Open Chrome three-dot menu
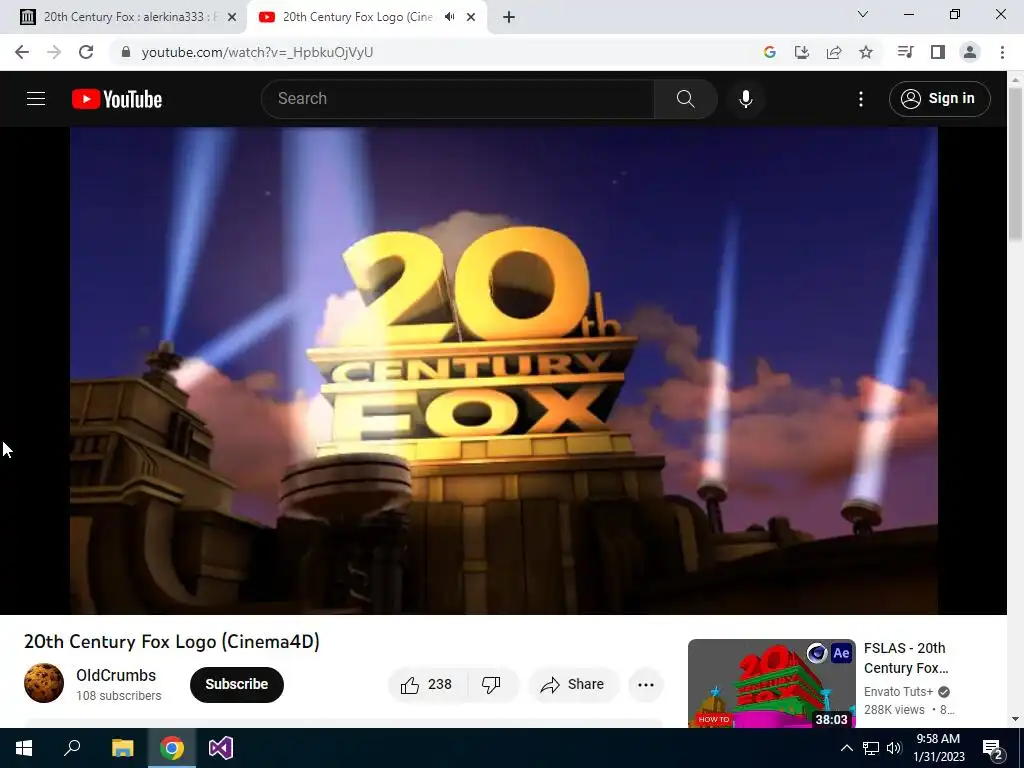The width and height of the screenshot is (1024, 768). 1002,52
